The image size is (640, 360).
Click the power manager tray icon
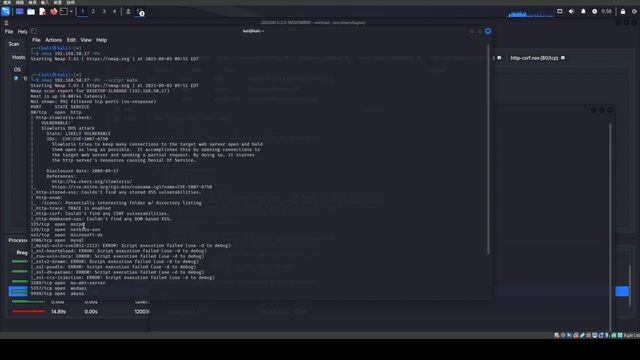[594, 11]
